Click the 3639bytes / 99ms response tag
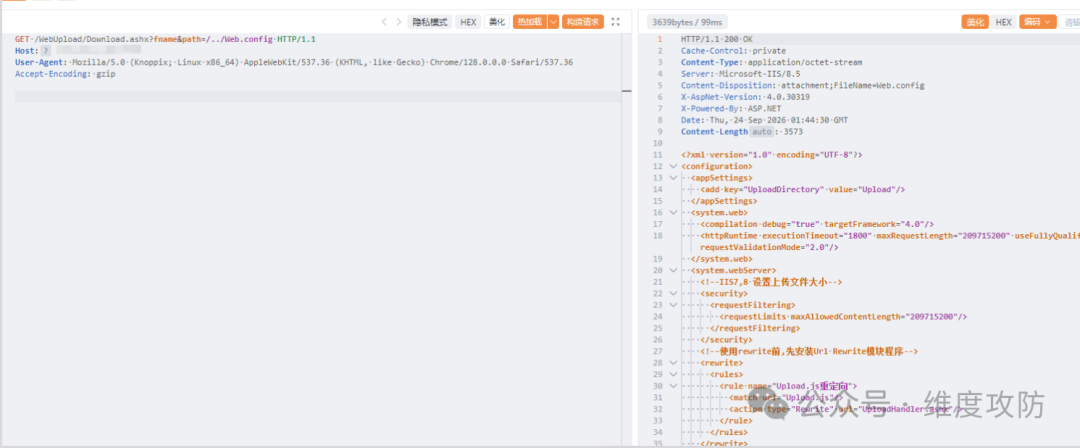The image size is (1080, 448). click(687, 22)
